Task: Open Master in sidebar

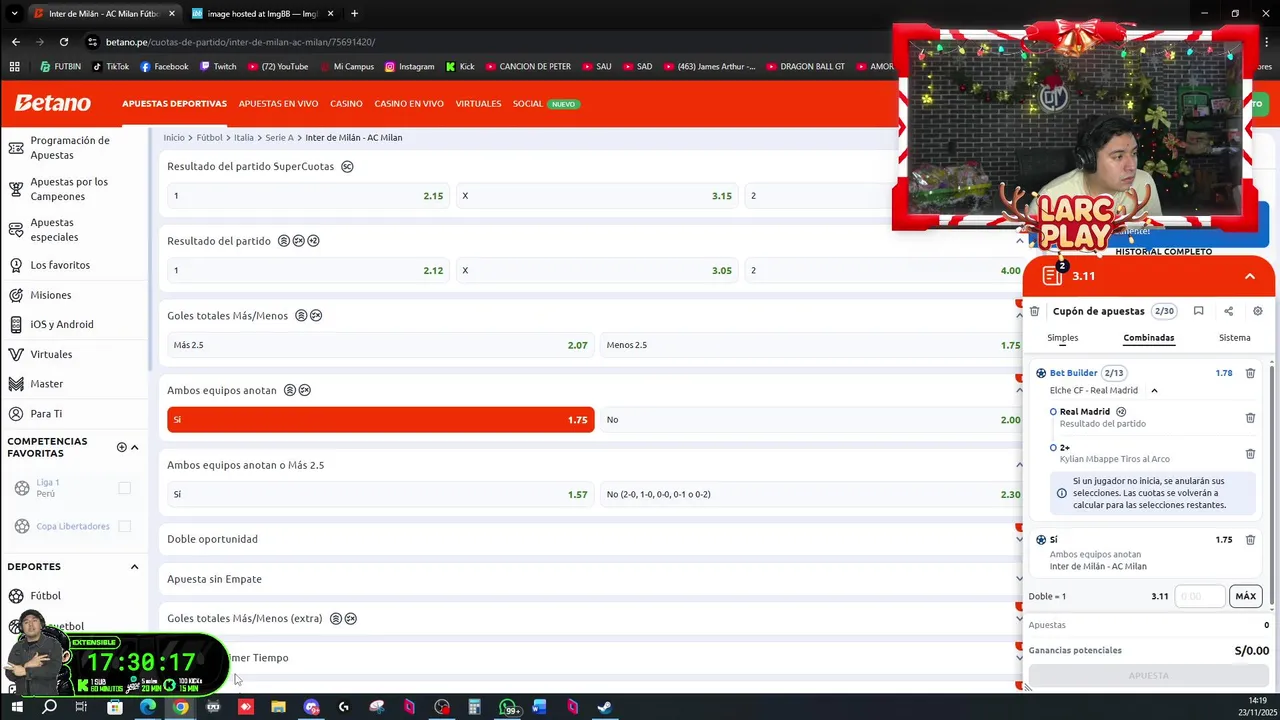Action: point(46,384)
